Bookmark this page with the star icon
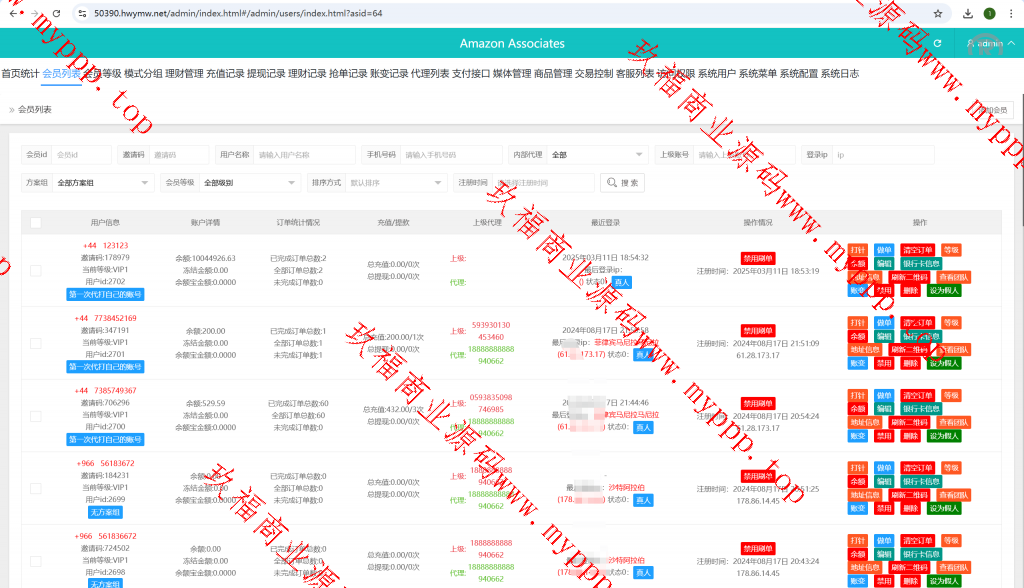1024x588 pixels. click(937, 14)
